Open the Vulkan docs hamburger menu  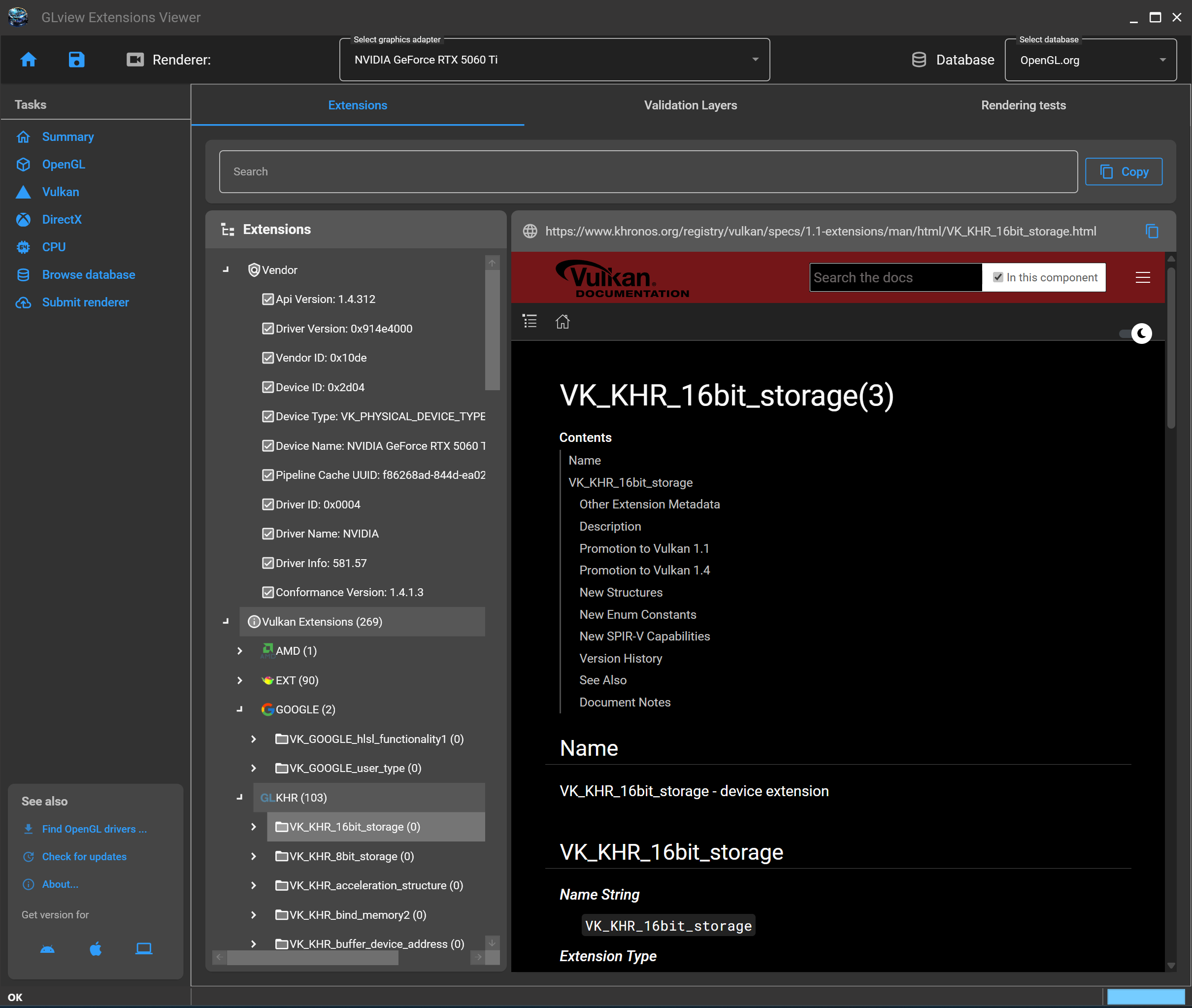pos(1142,277)
